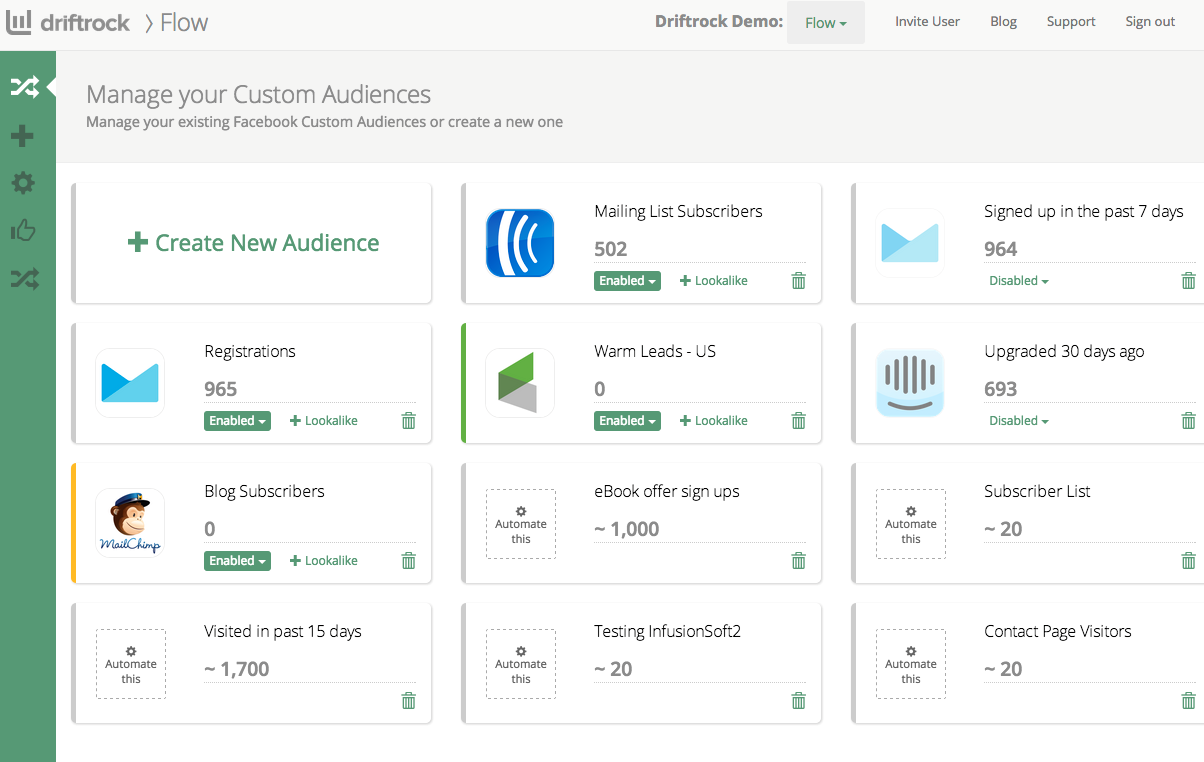Click Create New Audience button

coord(254,243)
